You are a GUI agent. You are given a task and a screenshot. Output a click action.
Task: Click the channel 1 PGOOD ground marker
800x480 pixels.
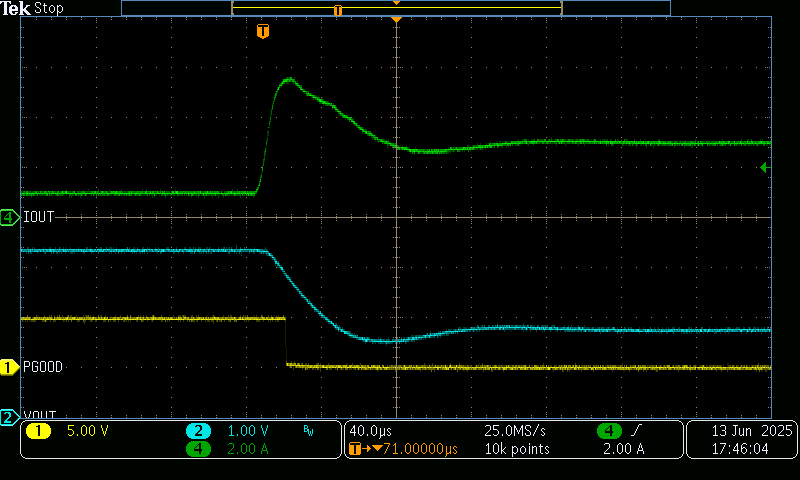click(x=9, y=367)
